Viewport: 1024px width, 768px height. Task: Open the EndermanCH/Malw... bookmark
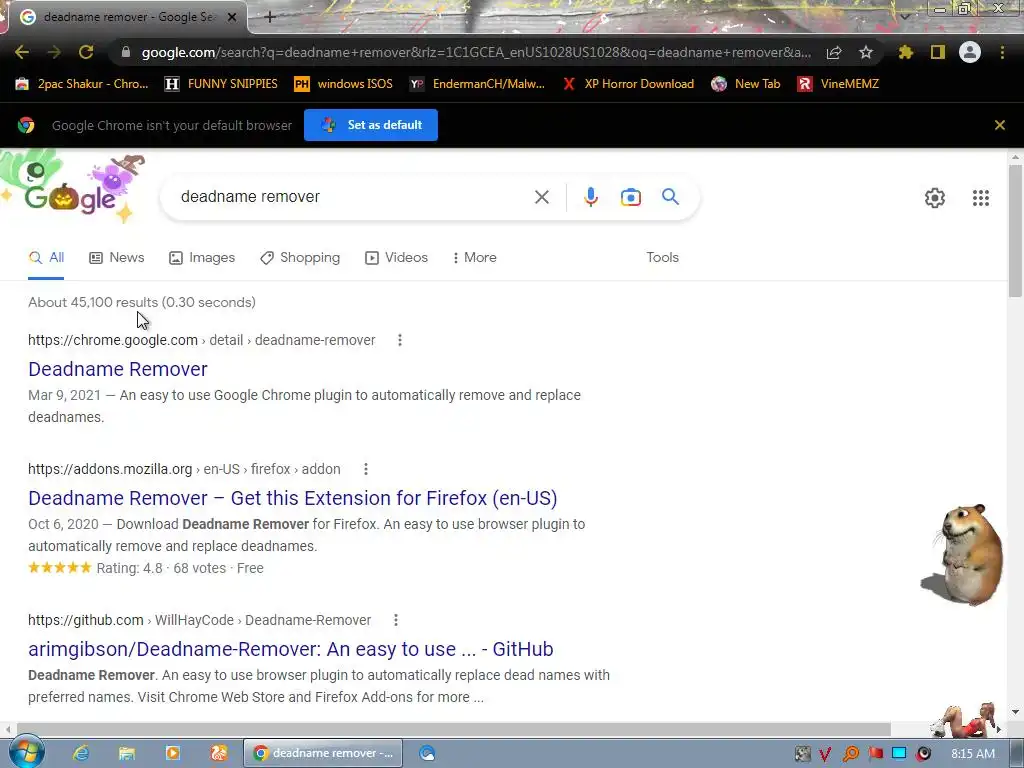[x=477, y=84]
